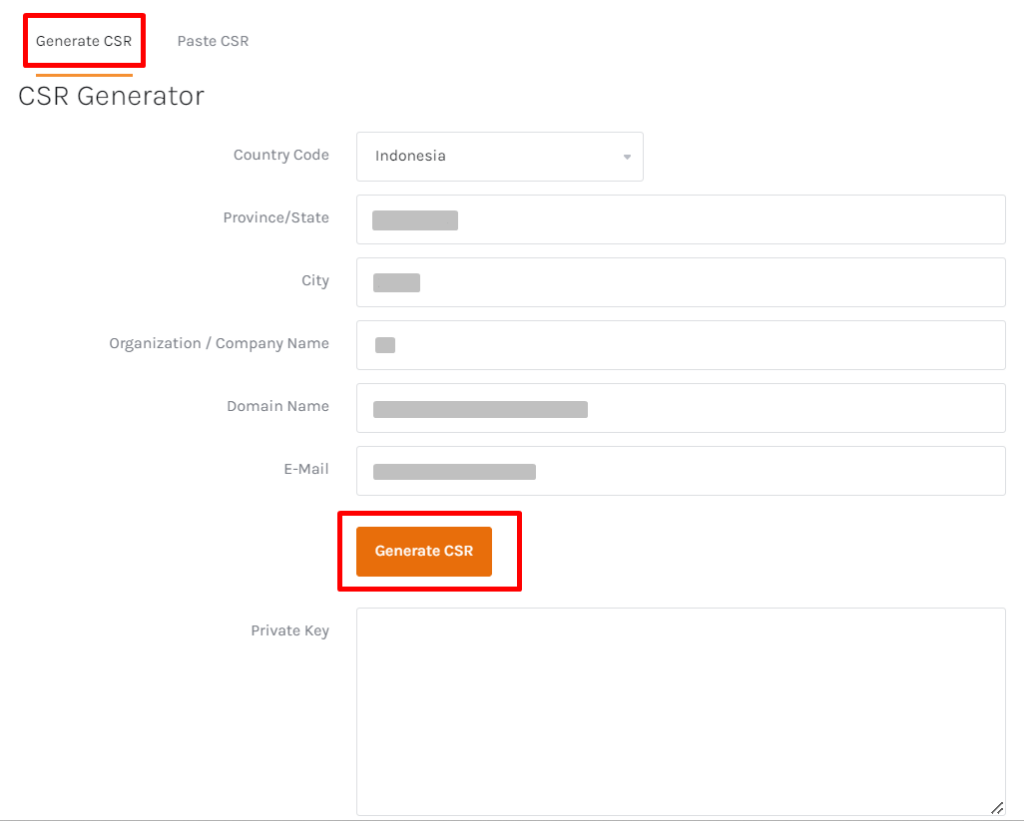Click the small arrow in Country Code selector
Image resolution: width=1024 pixels, height=821 pixels.
(627, 157)
